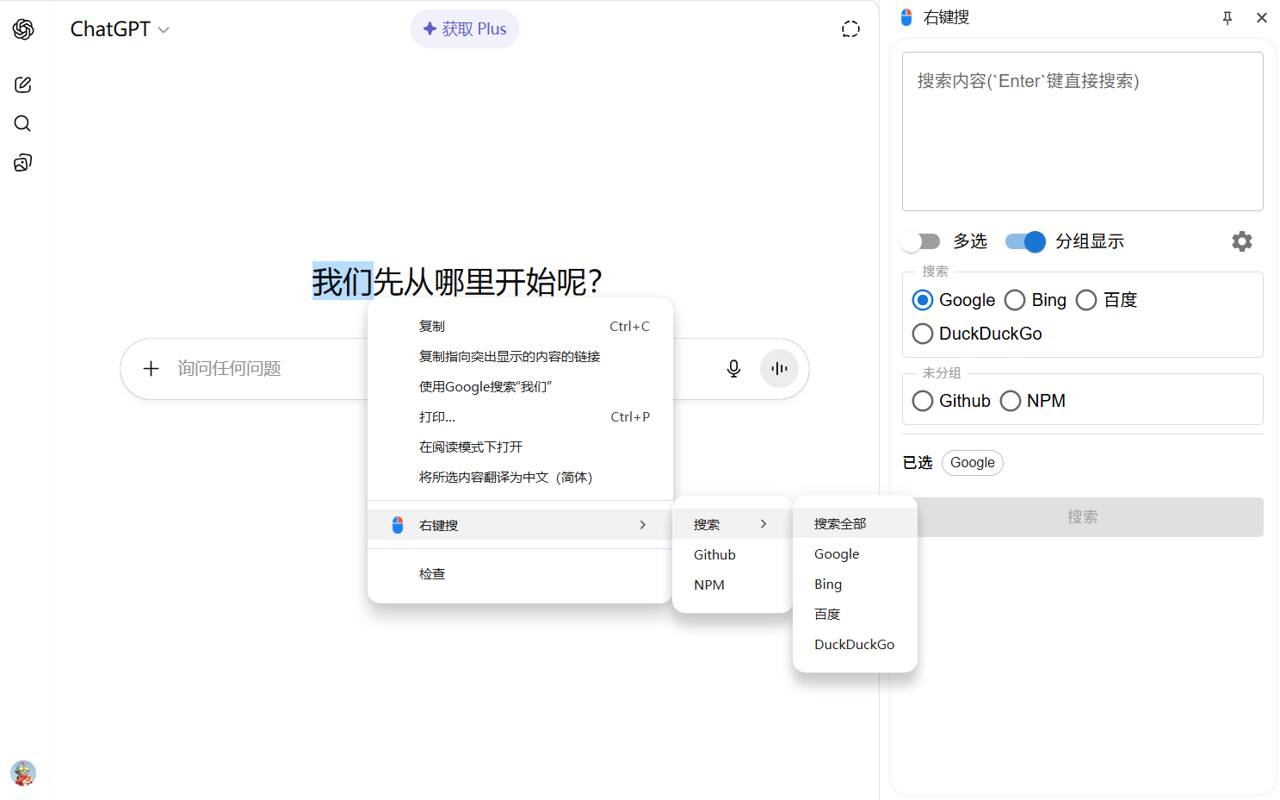This screenshot has width=1280, height=800.
Task: Click the 搜索 button in side panel
Action: pos(1083,517)
